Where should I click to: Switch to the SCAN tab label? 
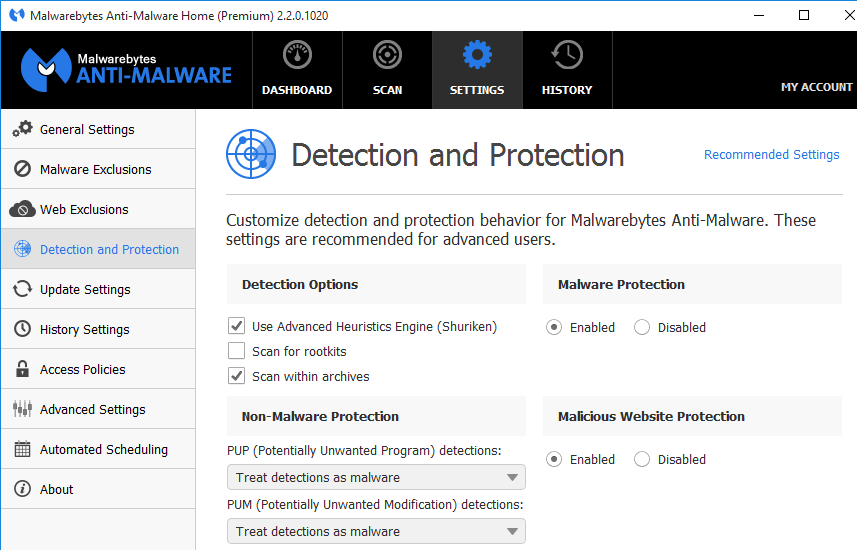[388, 90]
